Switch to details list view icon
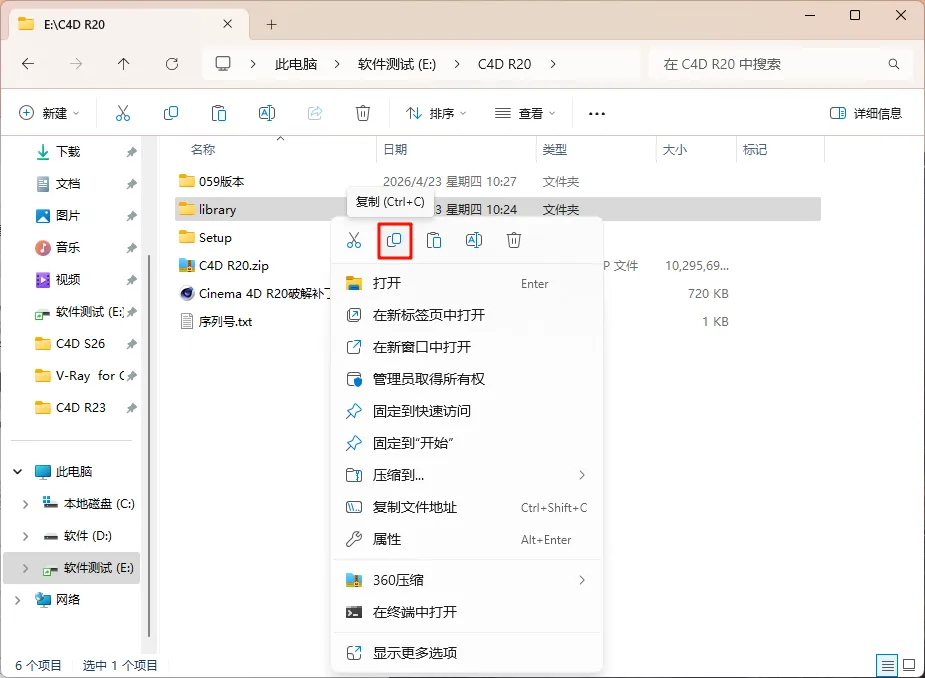The width and height of the screenshot is (925, 678). tap(887, 666)
